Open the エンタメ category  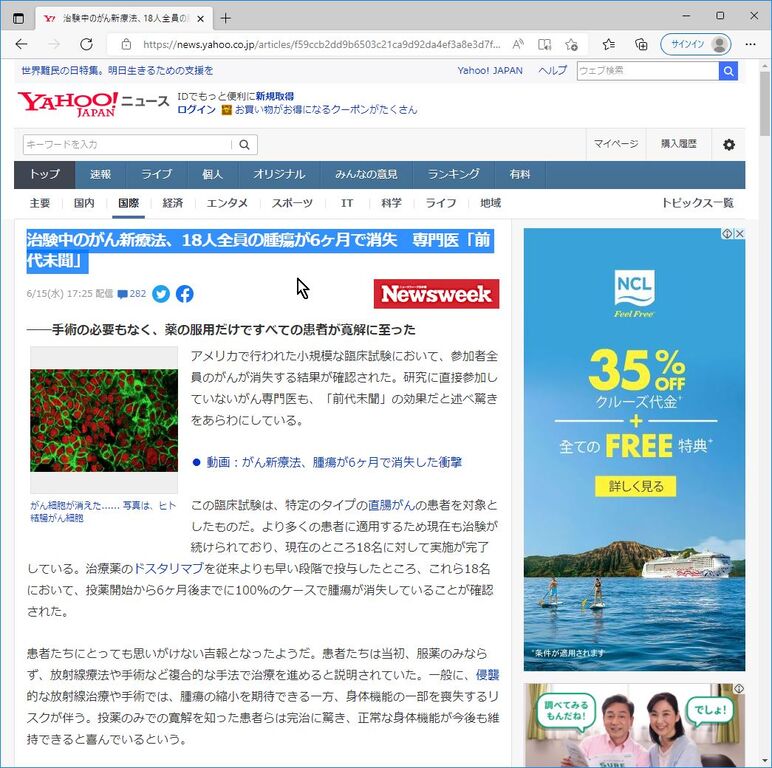(x=227, y=203)
